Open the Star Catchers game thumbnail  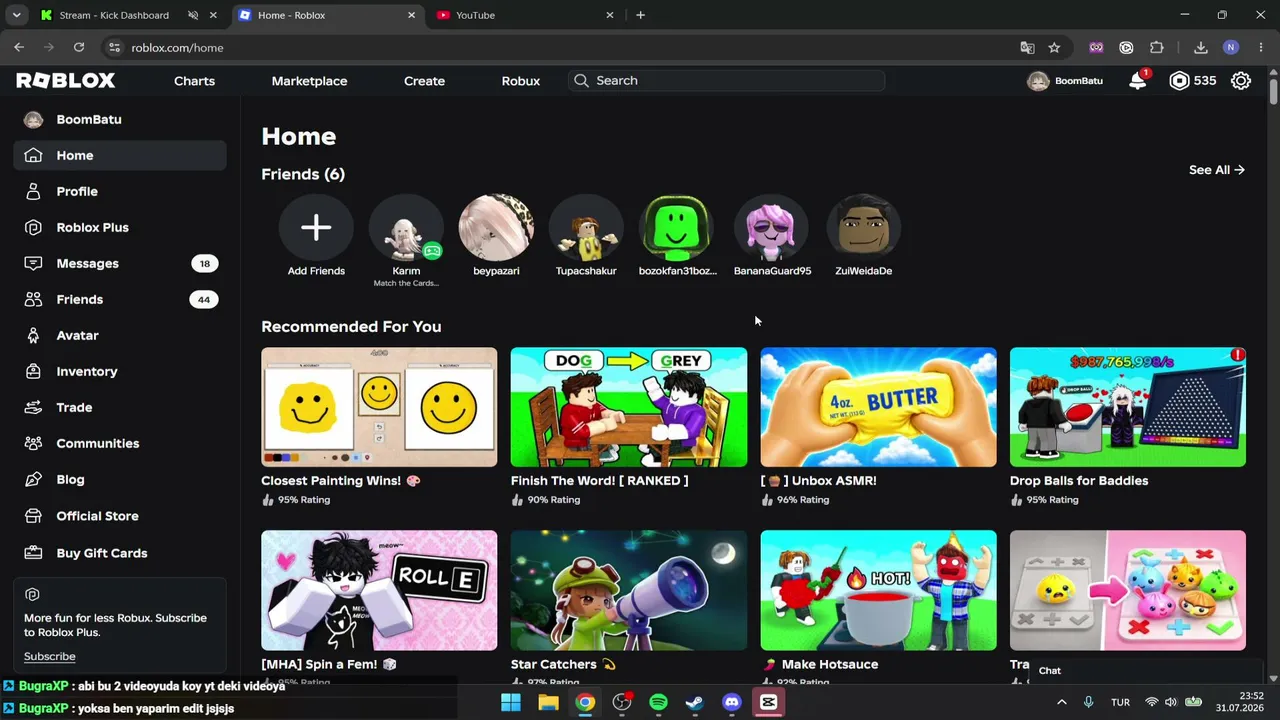click(629, 590)
